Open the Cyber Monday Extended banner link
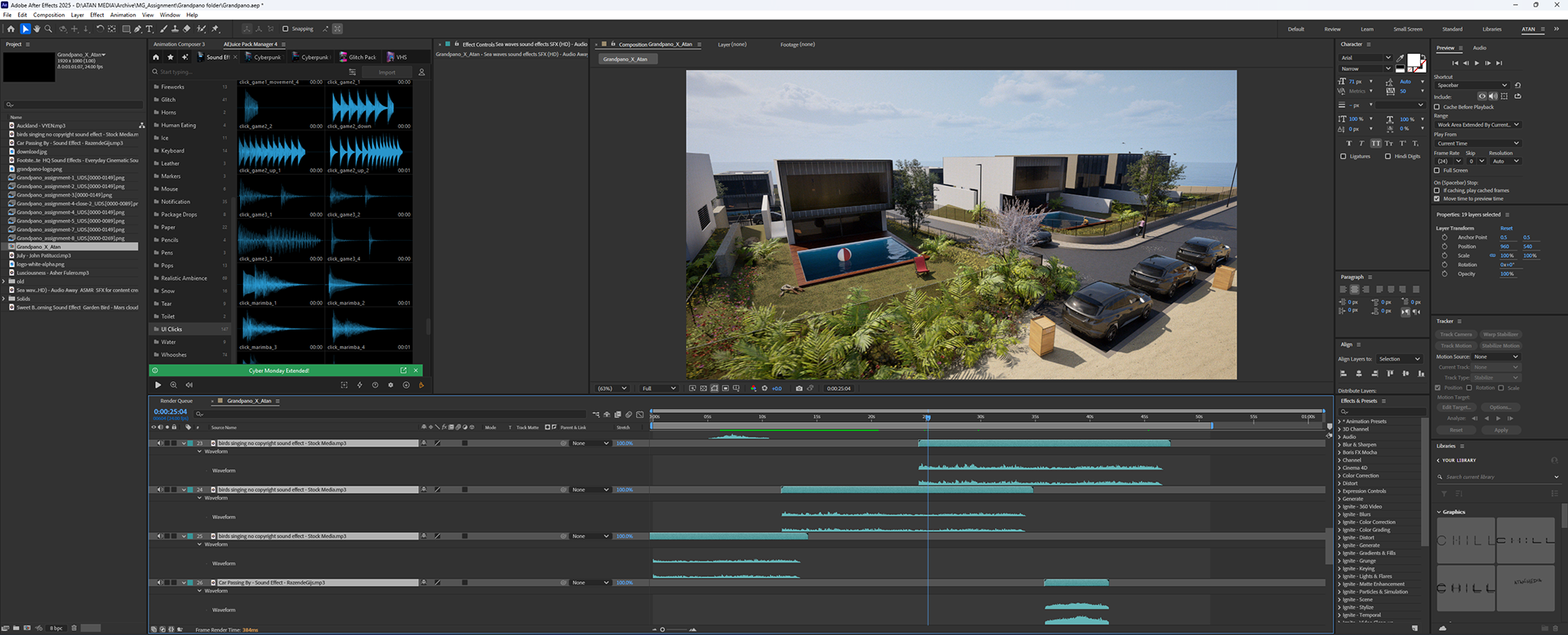This screenshot has height=635, width=1568. tap(403, 371)
